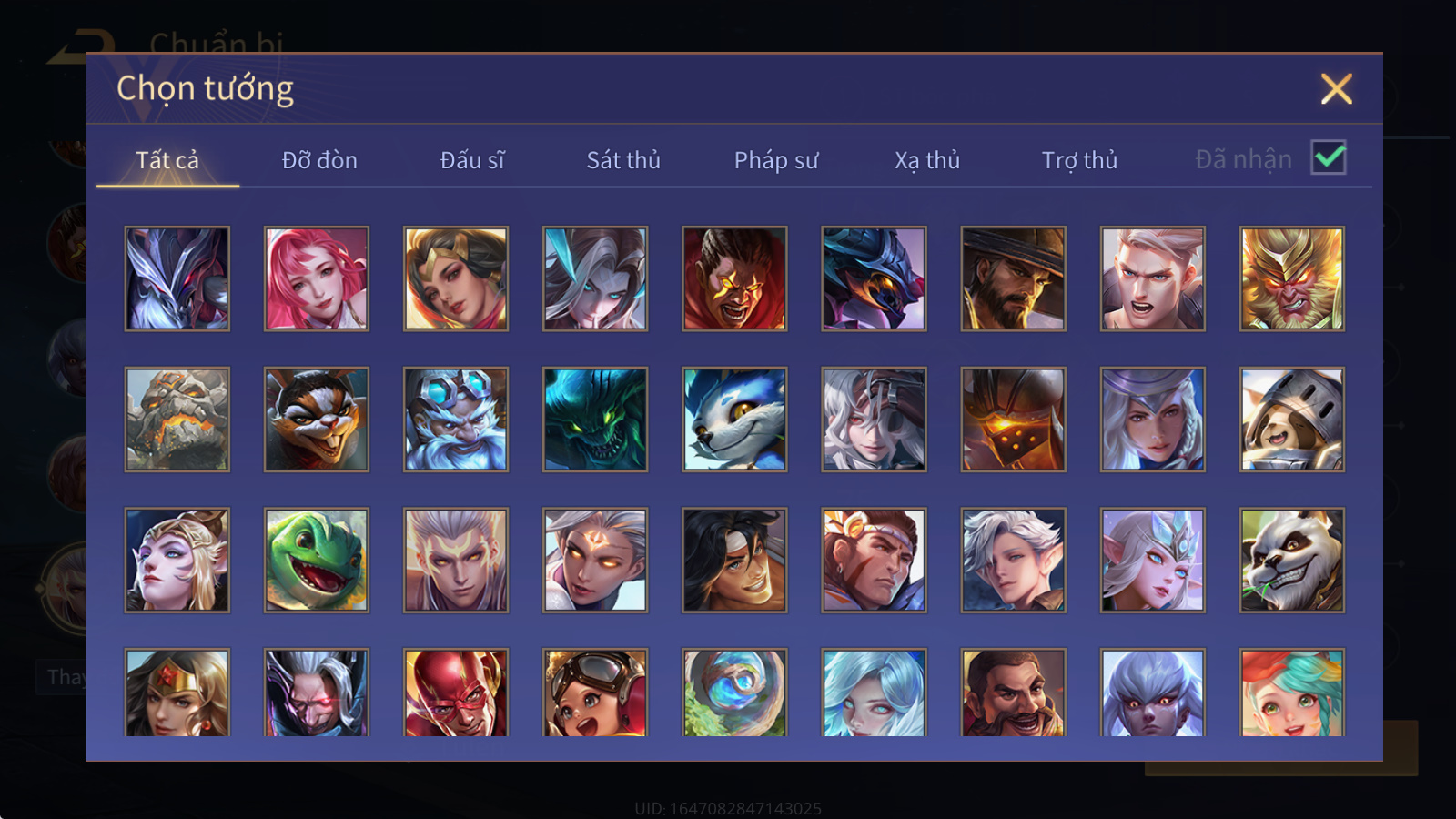Screen dimensions: 1456x819
Task: Open the Sát thủ tab
Action: coord(623,160)
